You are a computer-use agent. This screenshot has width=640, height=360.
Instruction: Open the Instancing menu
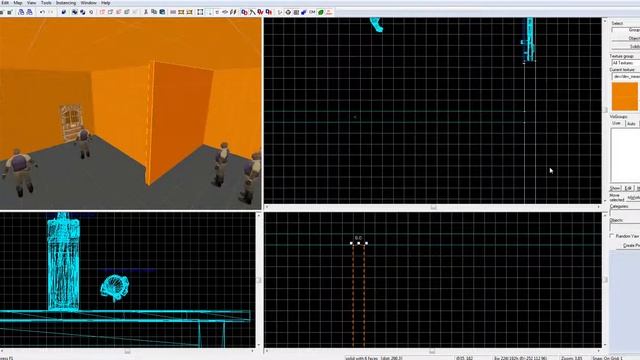66,3
